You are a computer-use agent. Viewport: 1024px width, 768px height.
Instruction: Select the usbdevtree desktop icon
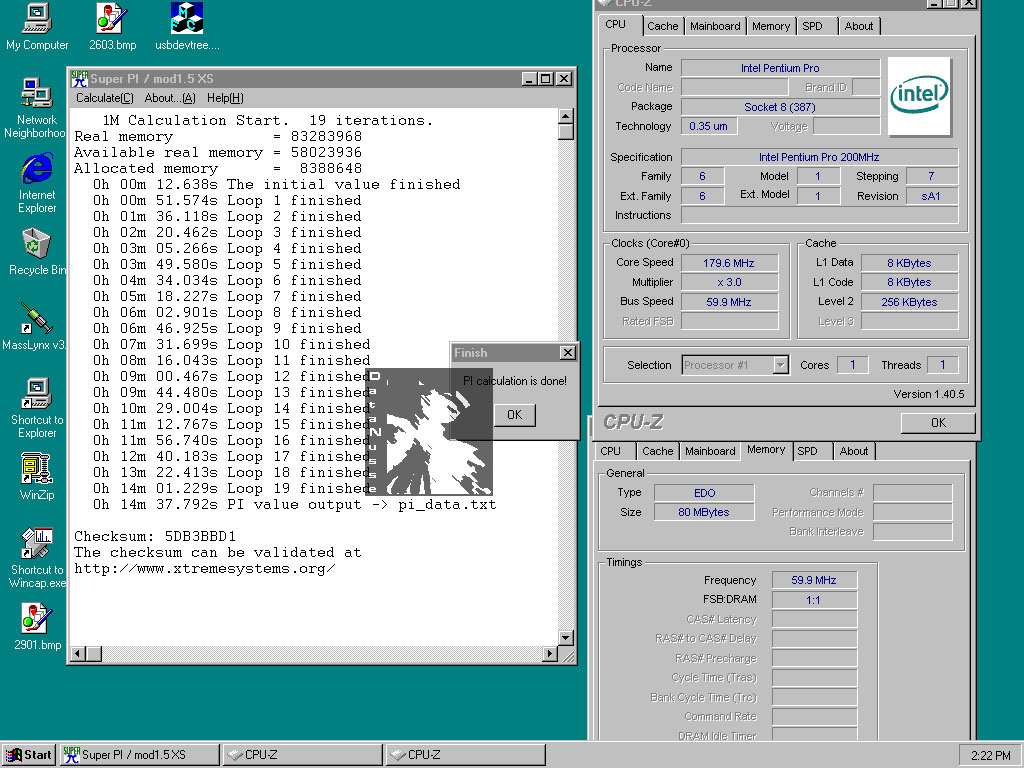(187, 27)
